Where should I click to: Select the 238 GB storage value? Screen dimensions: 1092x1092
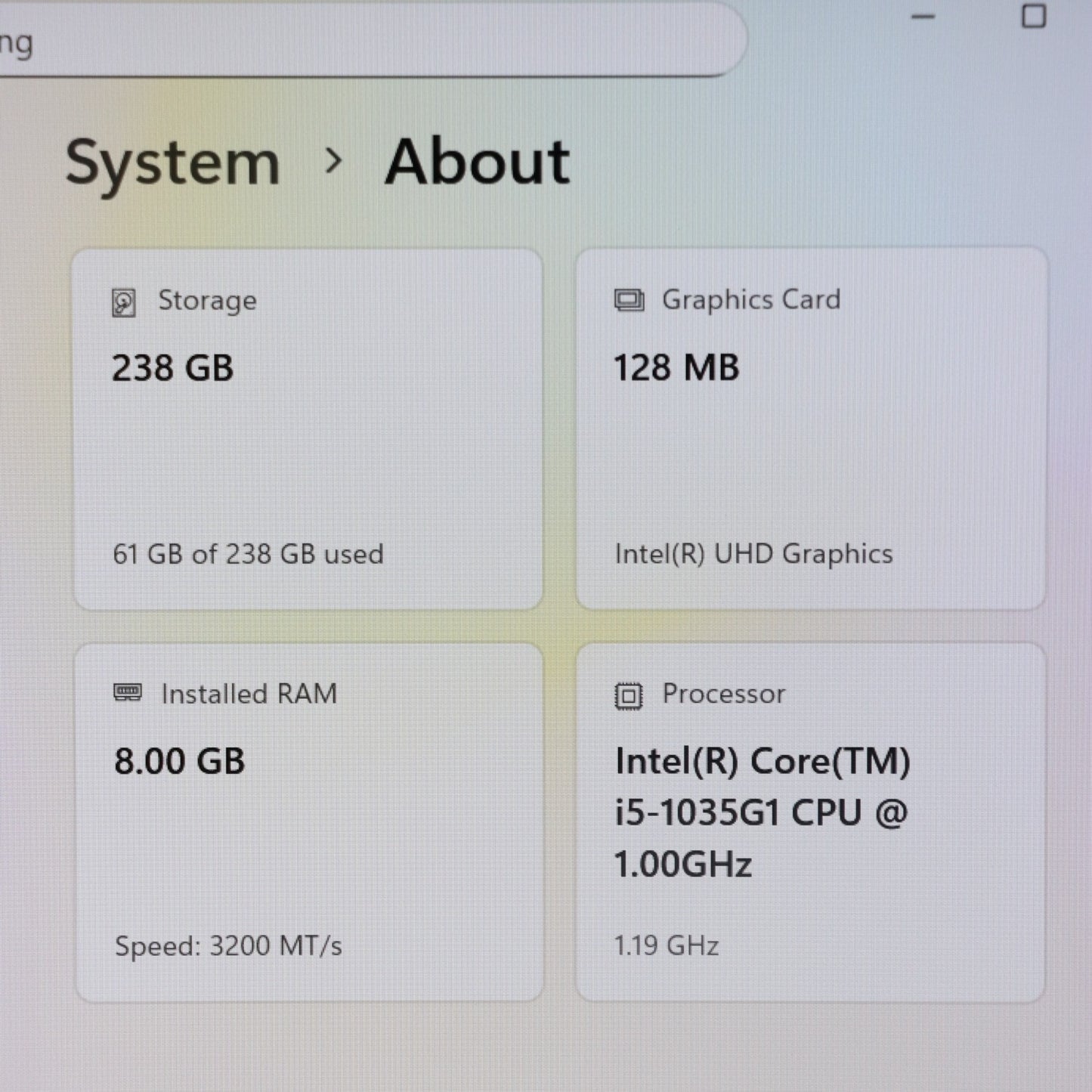[x=173, y=369]
